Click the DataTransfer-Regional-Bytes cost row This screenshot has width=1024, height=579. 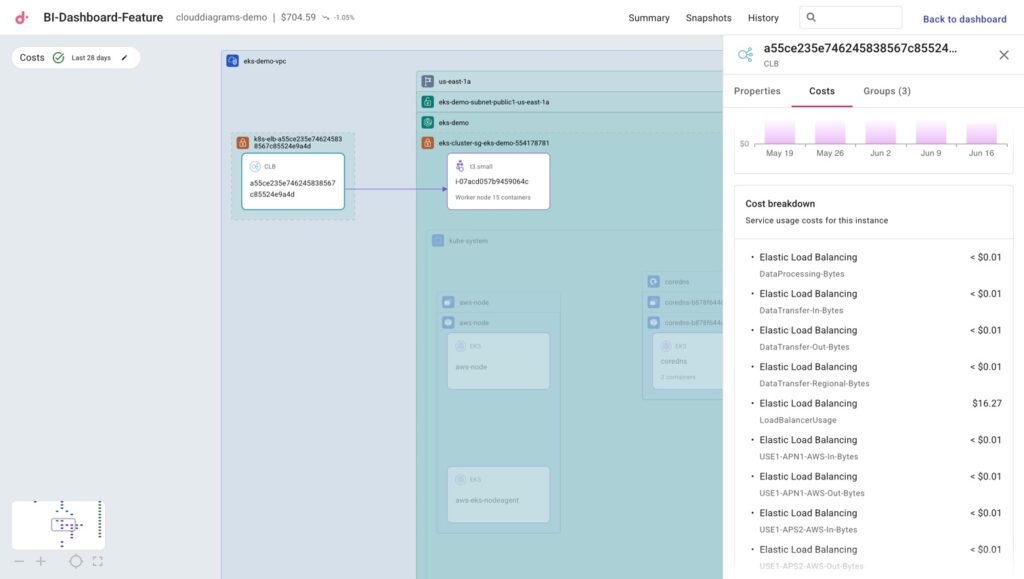tap(874, 375)
